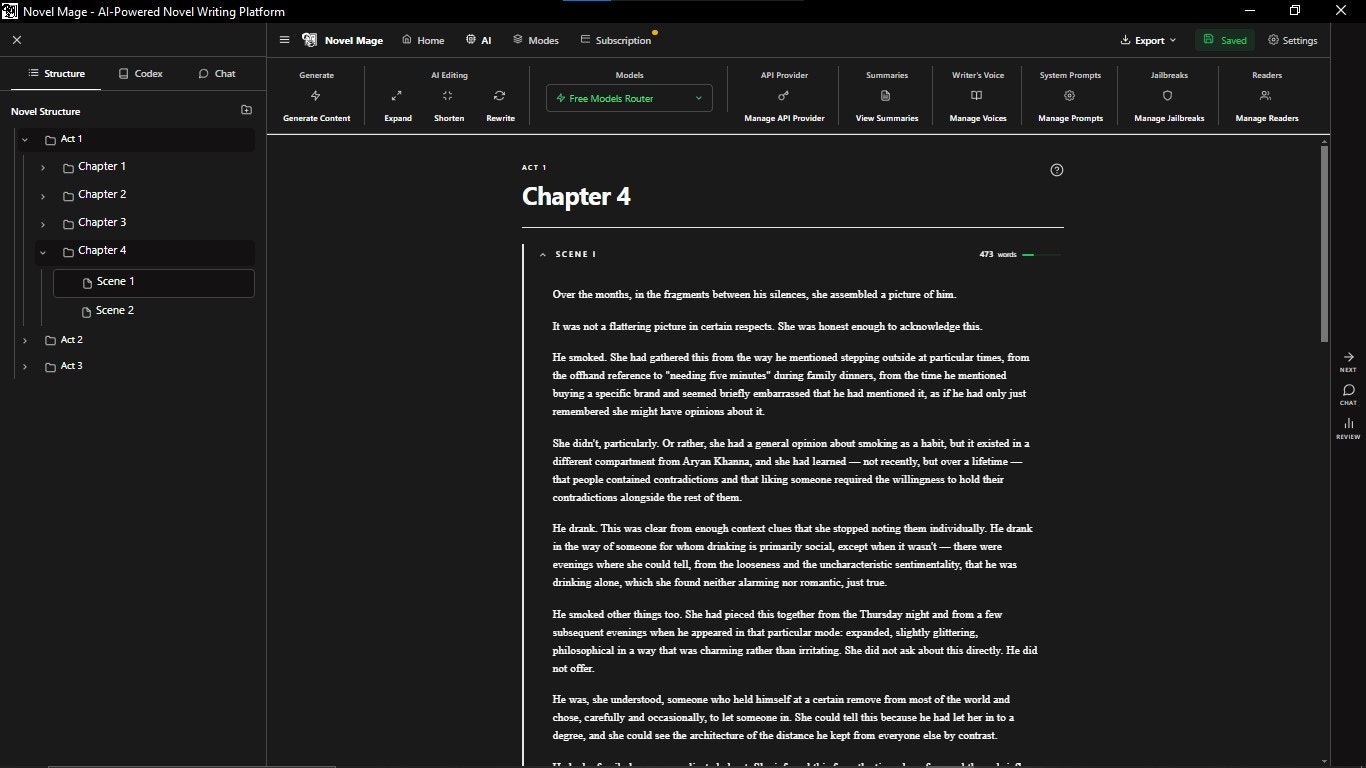Click the Chapter 1 folder icon
1366x768 pixels.
[x=68, y=168]
